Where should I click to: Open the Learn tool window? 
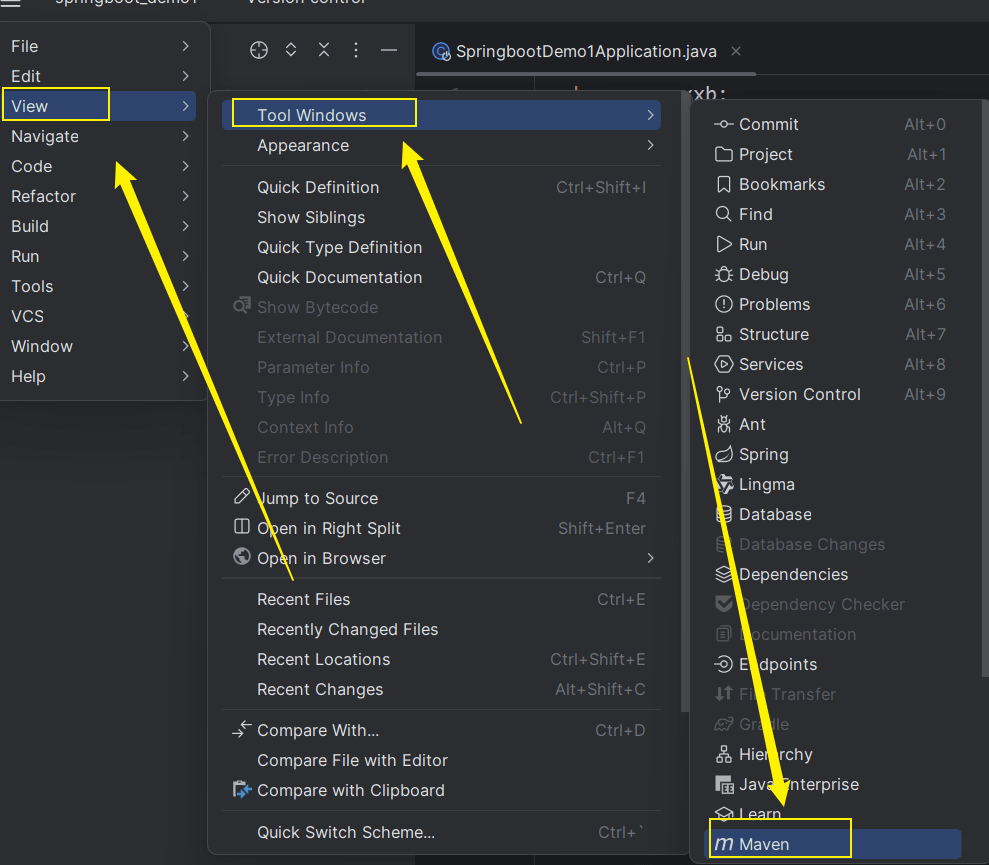(x=832, y=814)
